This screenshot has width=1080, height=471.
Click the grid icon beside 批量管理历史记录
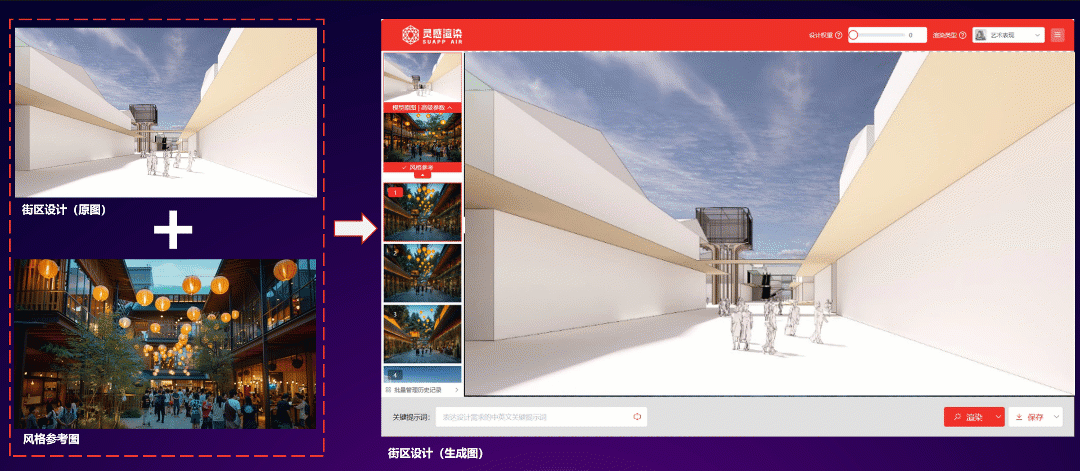pos(388,389)
